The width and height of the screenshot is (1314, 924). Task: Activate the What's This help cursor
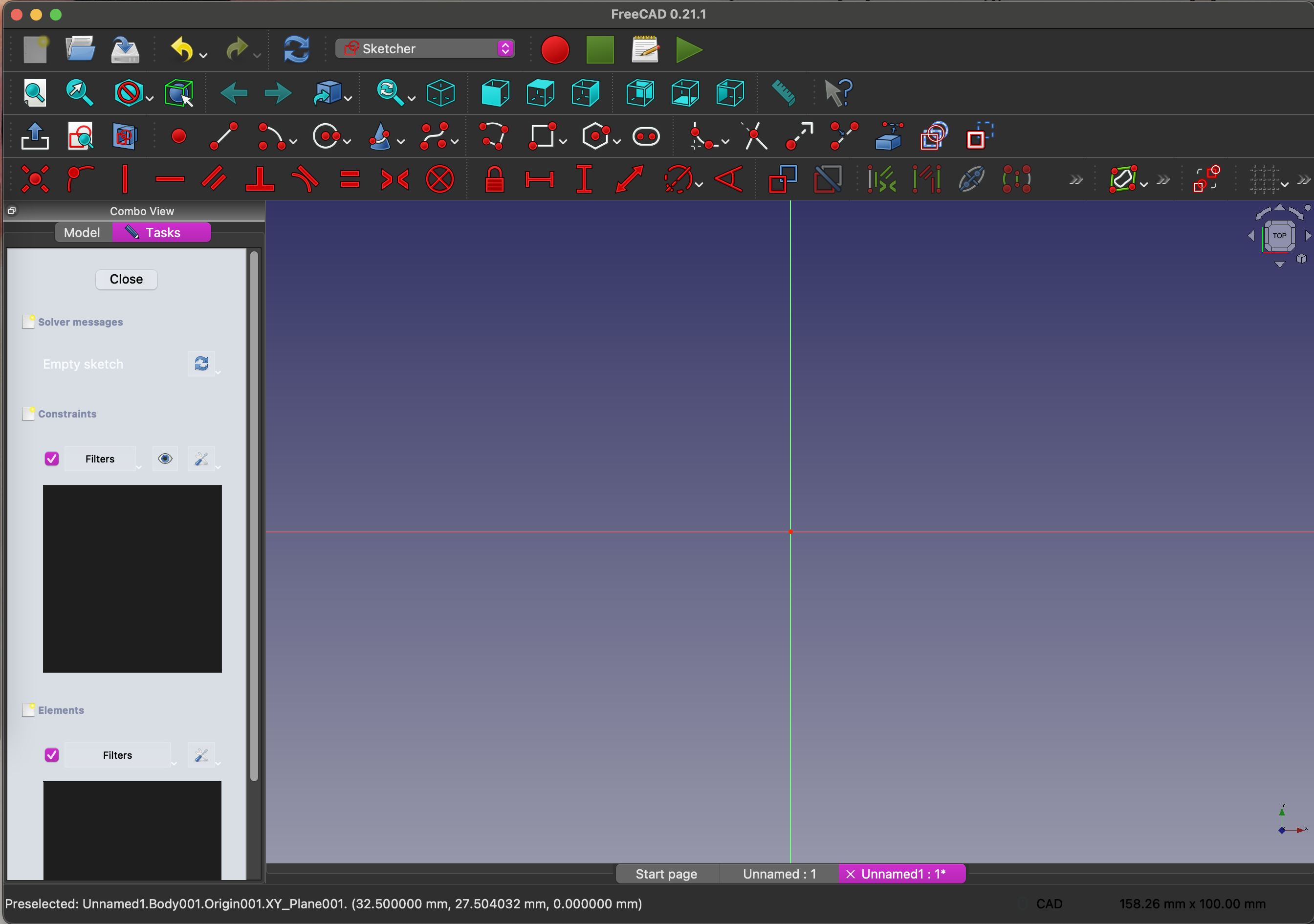point(838,93)
